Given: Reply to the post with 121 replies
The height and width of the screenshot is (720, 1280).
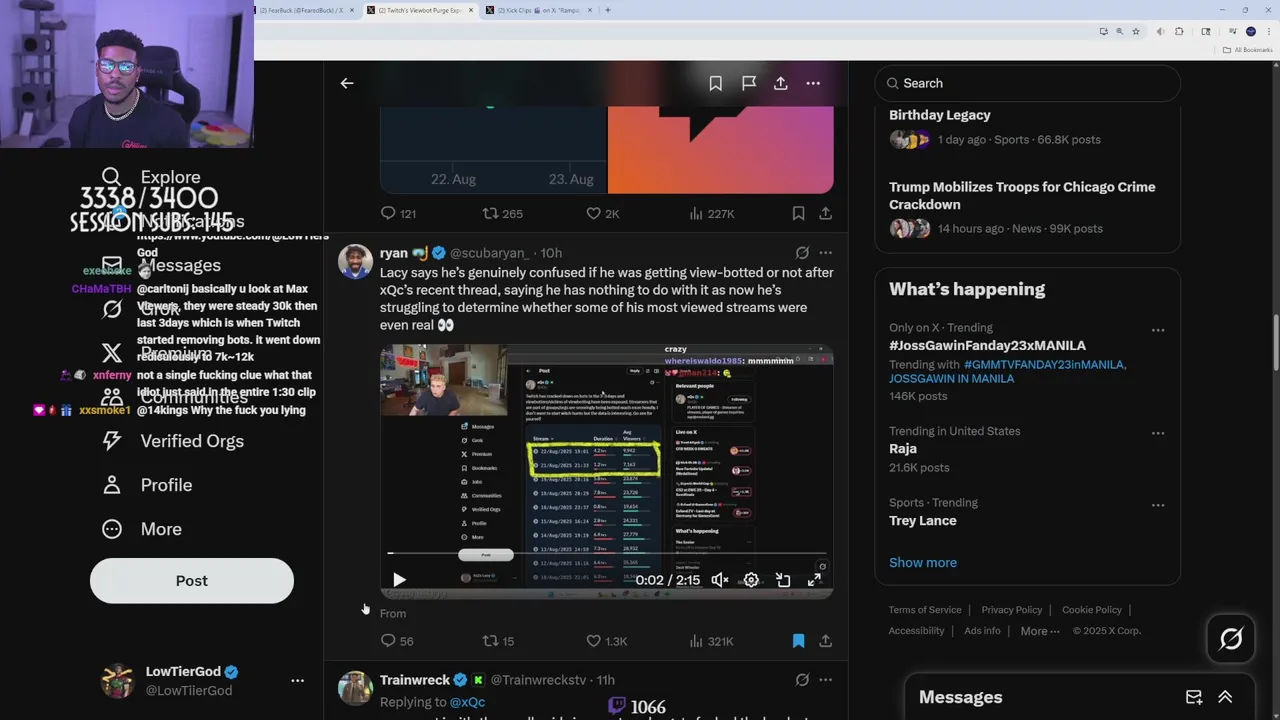Looking at the screenshot, I should tap(398, 213).
